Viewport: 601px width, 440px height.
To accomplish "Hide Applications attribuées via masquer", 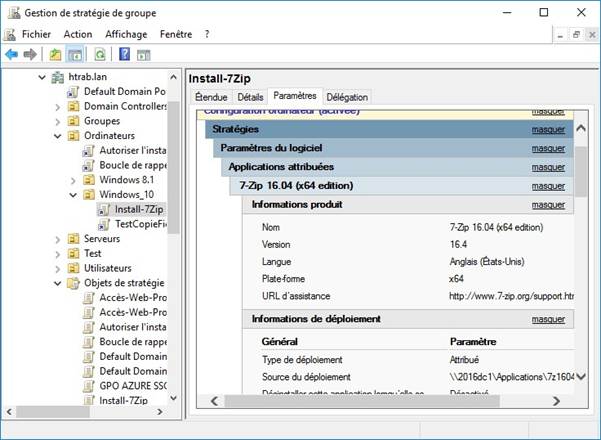I will pyautogui.click(x=548, y=167).
